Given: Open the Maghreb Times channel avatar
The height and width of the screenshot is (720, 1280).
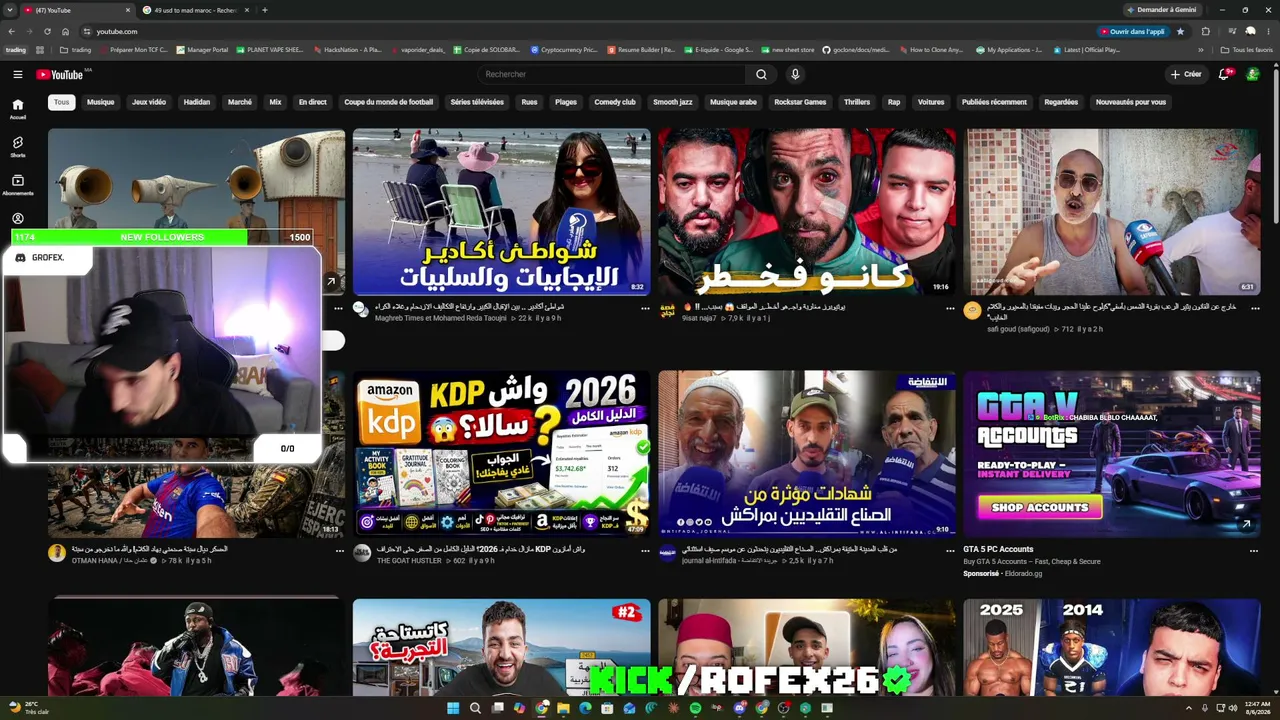Looking at the screenshot, I should click(x=361, y=310).
